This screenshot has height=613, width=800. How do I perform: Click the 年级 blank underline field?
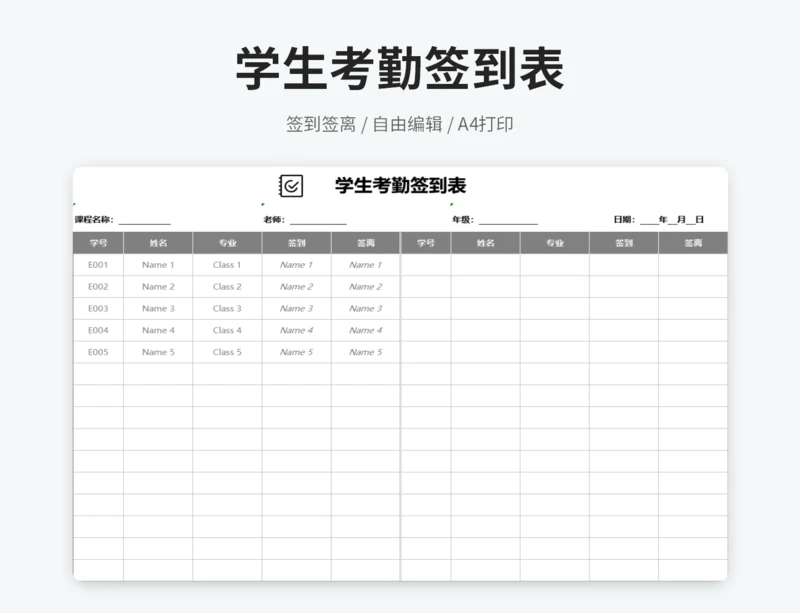coord(508,220)
